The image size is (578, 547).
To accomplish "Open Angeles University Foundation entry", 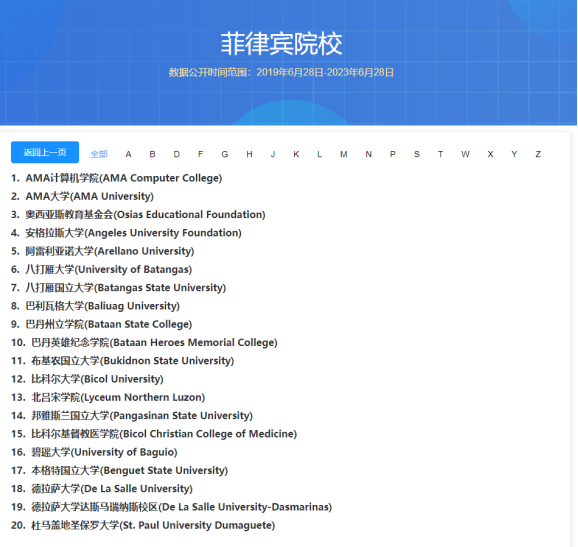I will (133, 233).
